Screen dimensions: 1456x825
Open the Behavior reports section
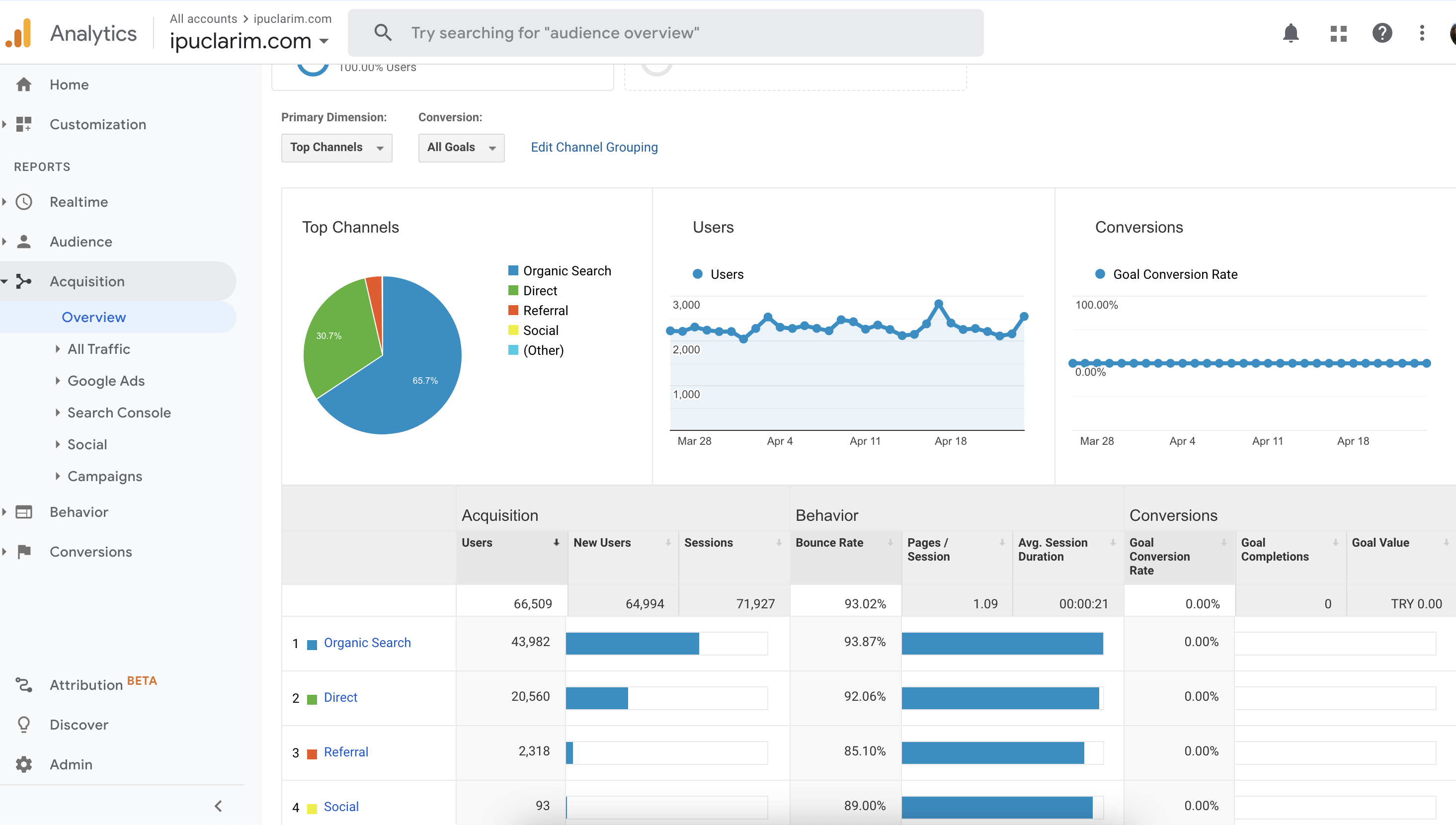79,512
